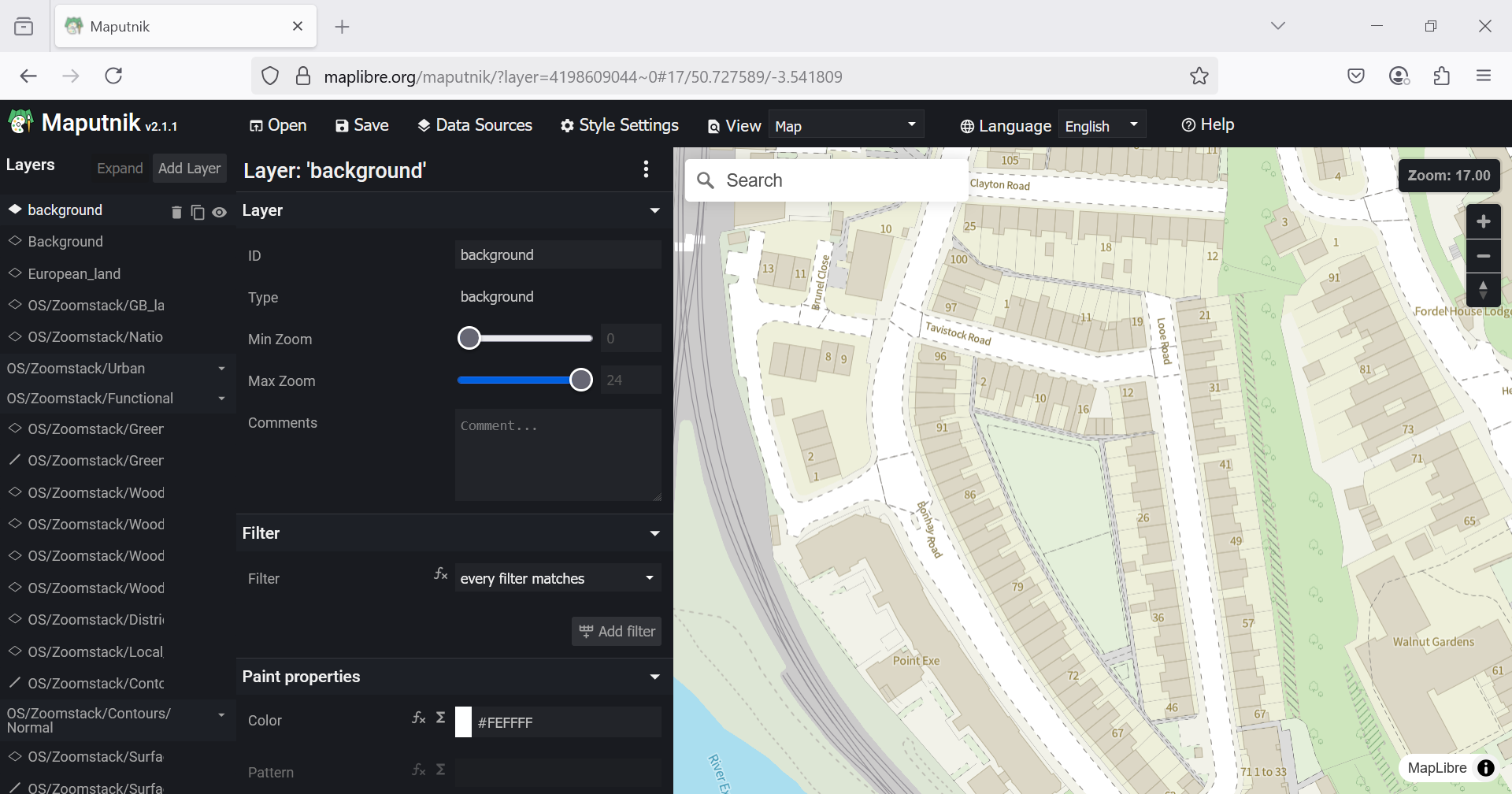Open the Data Sources menu
Viewport: 1512px width, 794px height.
pos(475,125)
